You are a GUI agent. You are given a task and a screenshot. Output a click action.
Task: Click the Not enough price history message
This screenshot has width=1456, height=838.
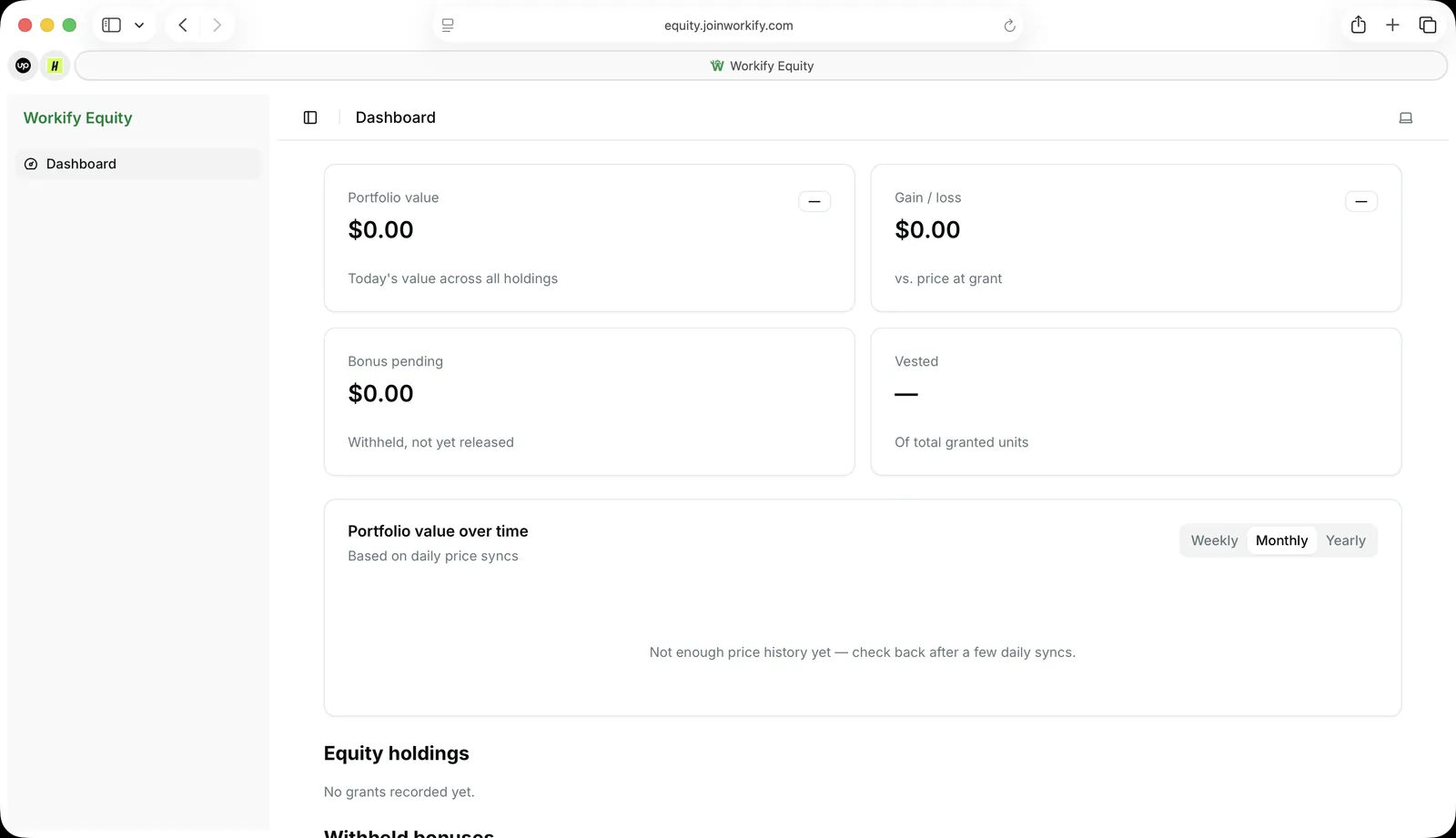pos(863,652)
